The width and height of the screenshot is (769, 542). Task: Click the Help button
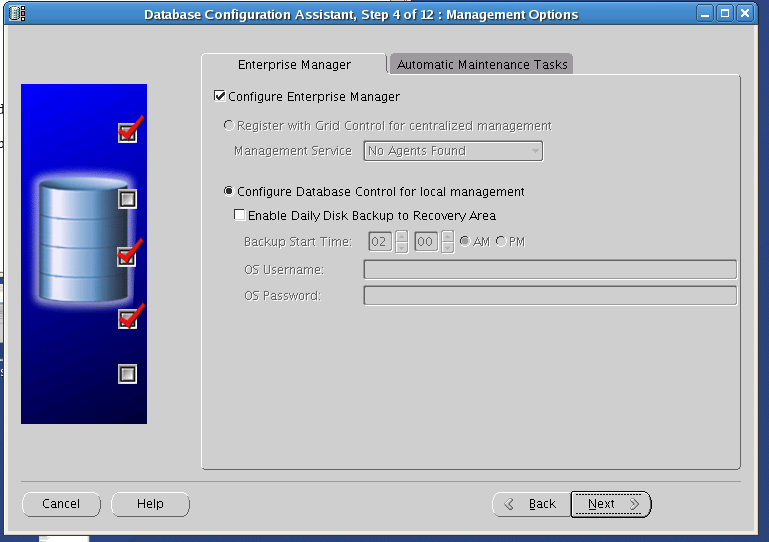point(150,504)
